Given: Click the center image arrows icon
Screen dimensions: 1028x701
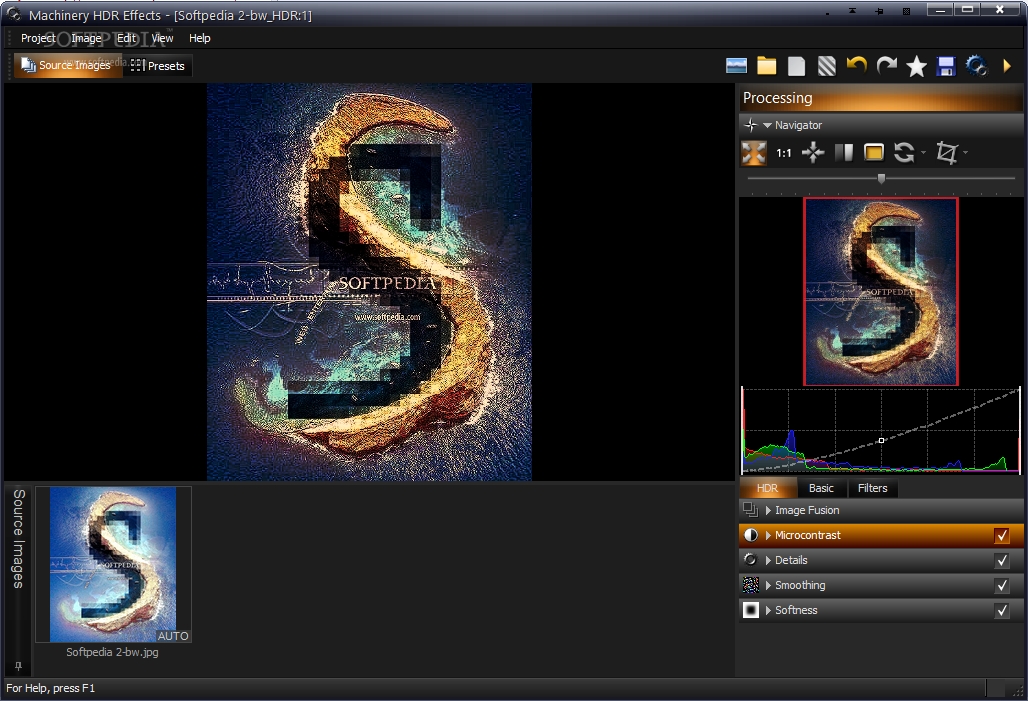Looking at the screenshot, I should click(x=813, y=153).
